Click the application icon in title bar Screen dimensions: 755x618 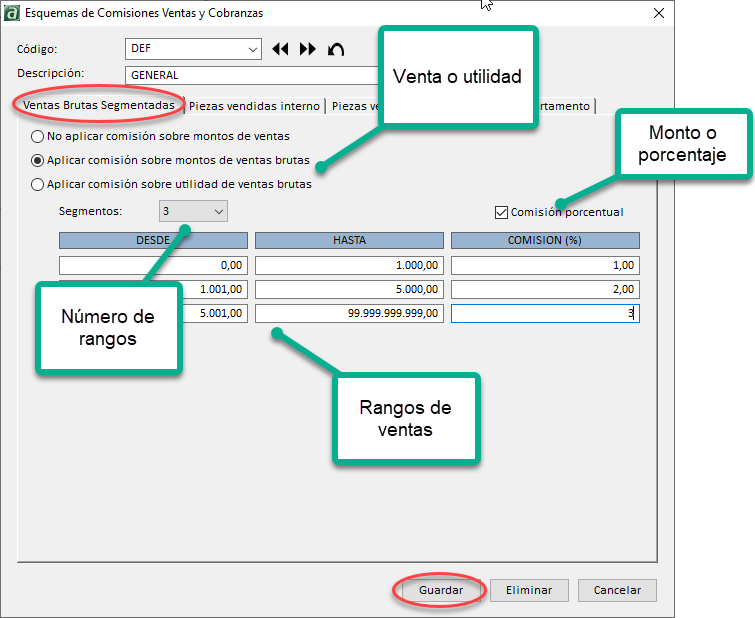coord(11,12)
